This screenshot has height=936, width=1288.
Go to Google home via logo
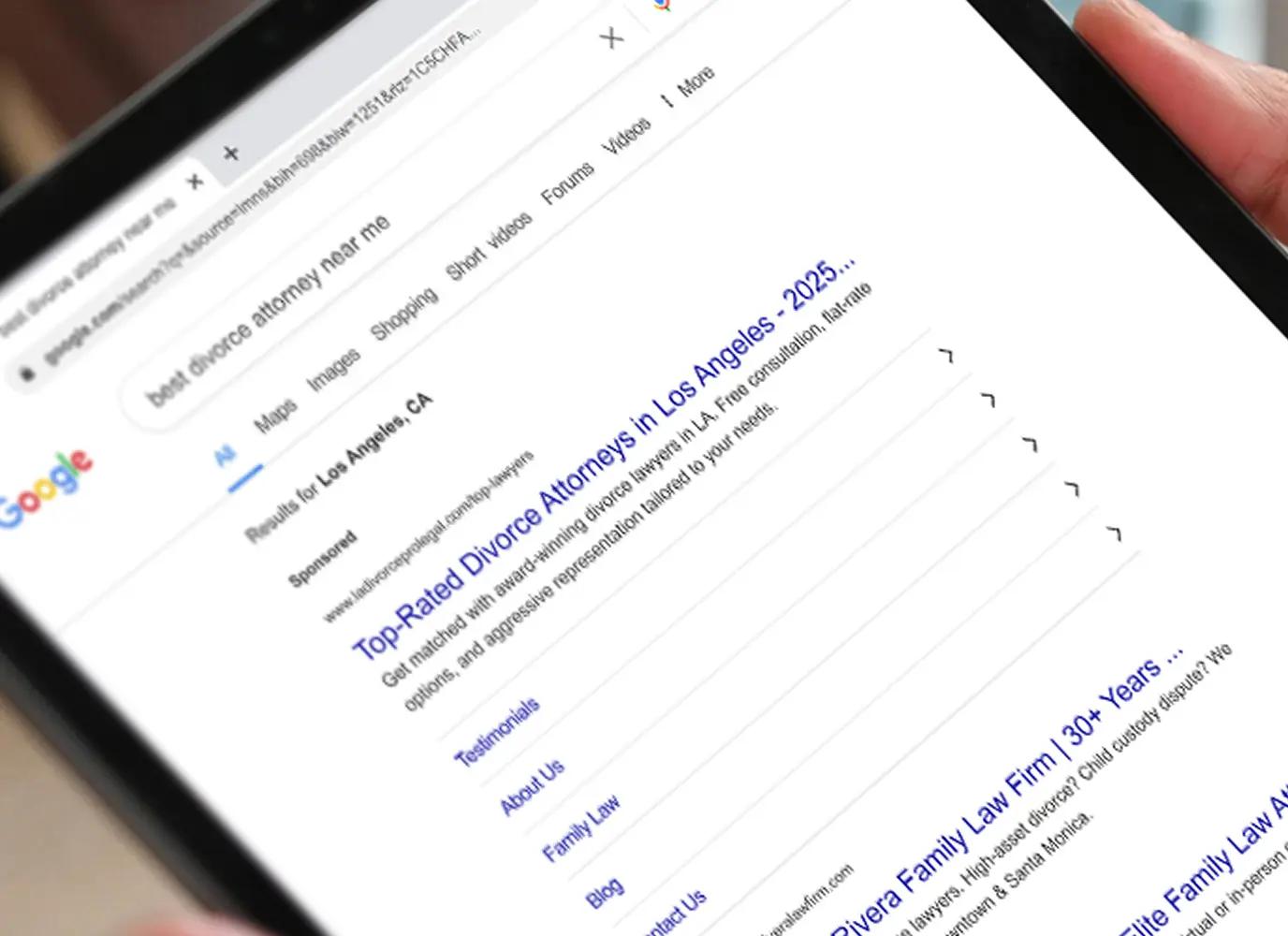(x=45, y=489)
